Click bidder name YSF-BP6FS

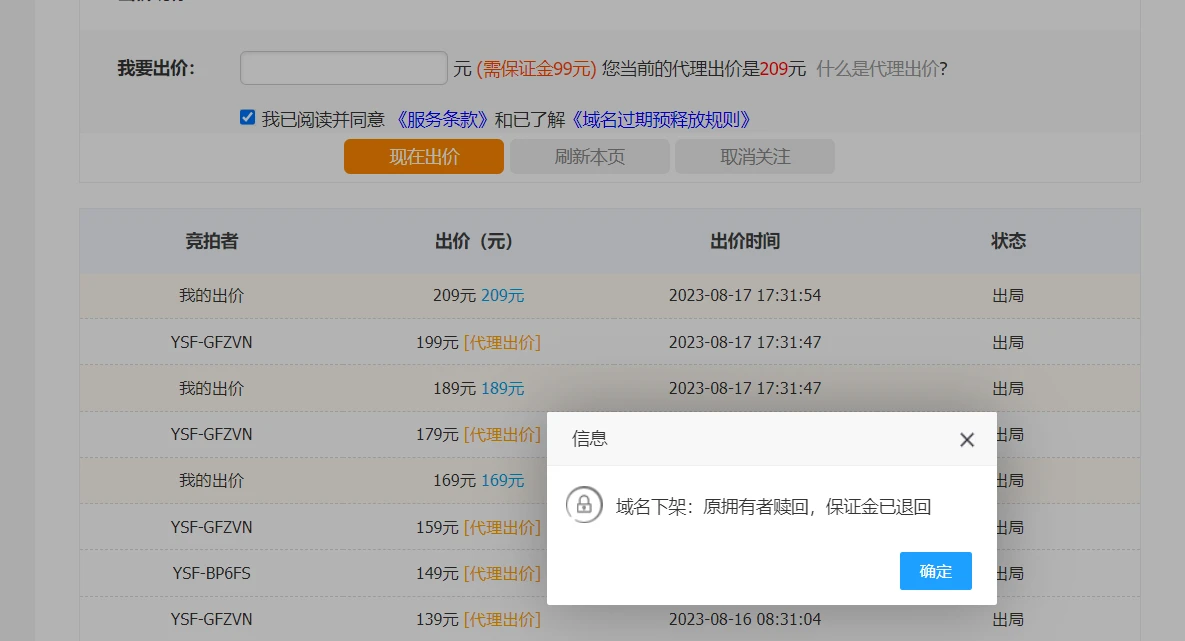(x=211, y=574)
